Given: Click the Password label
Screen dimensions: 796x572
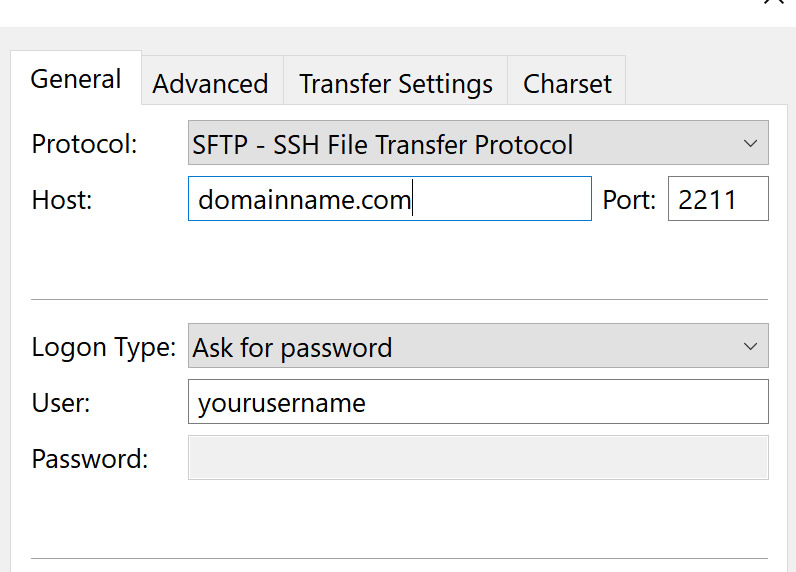Looking at the screenshot, I should pyautogui.click(x=90, y=458).
